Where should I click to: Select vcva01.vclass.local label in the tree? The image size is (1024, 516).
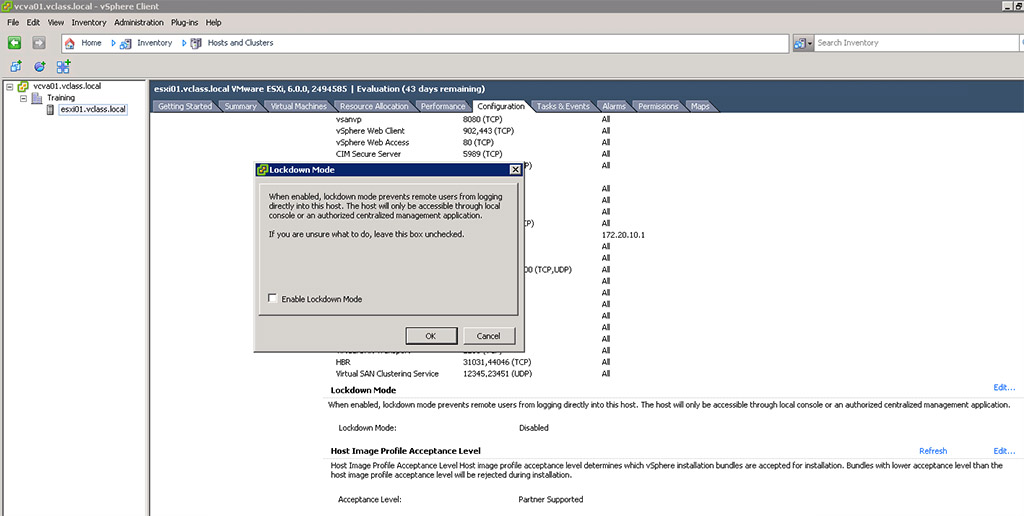(67, 86)
